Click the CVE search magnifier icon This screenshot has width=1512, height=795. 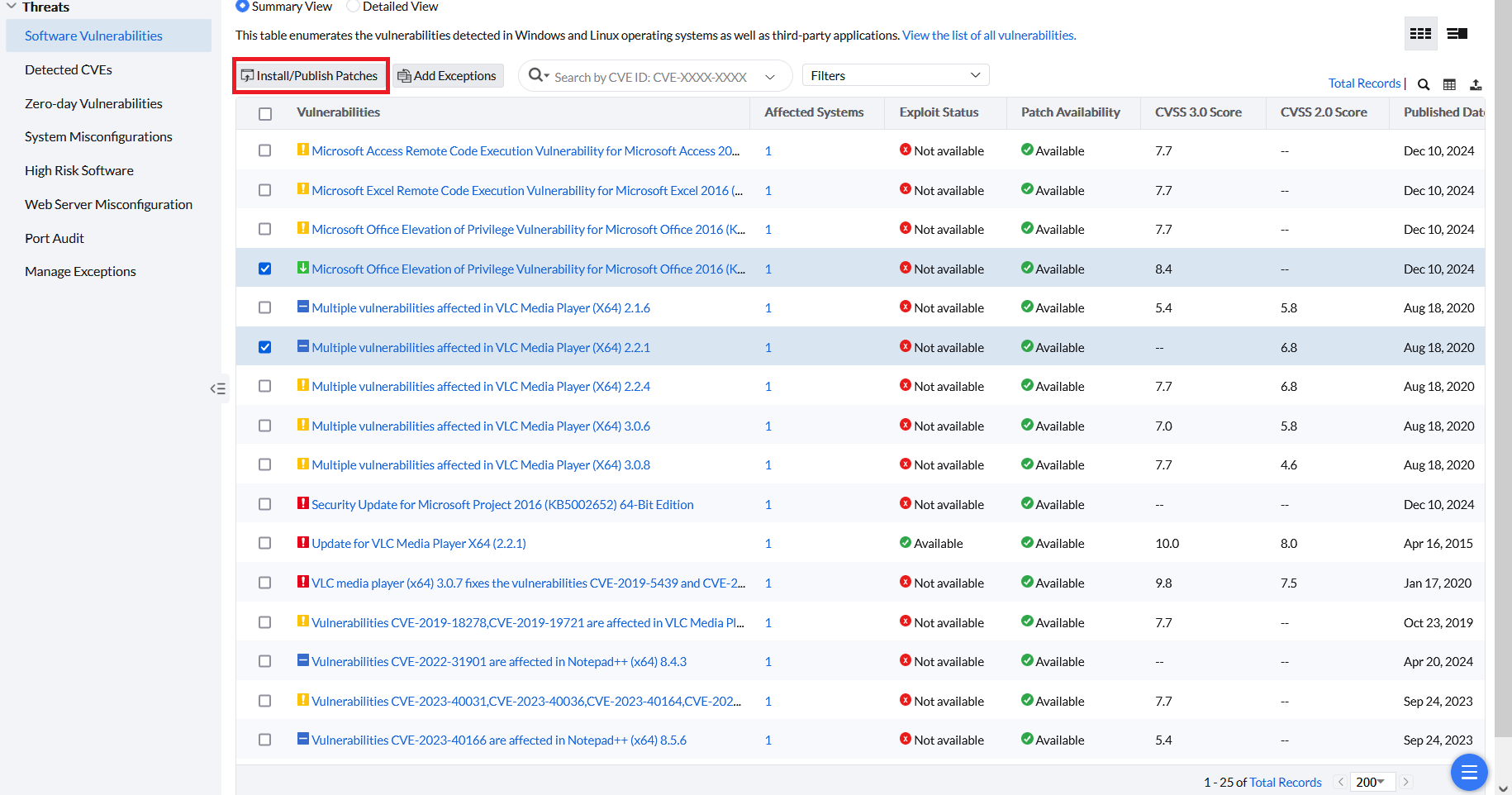(x=535, y=75)
